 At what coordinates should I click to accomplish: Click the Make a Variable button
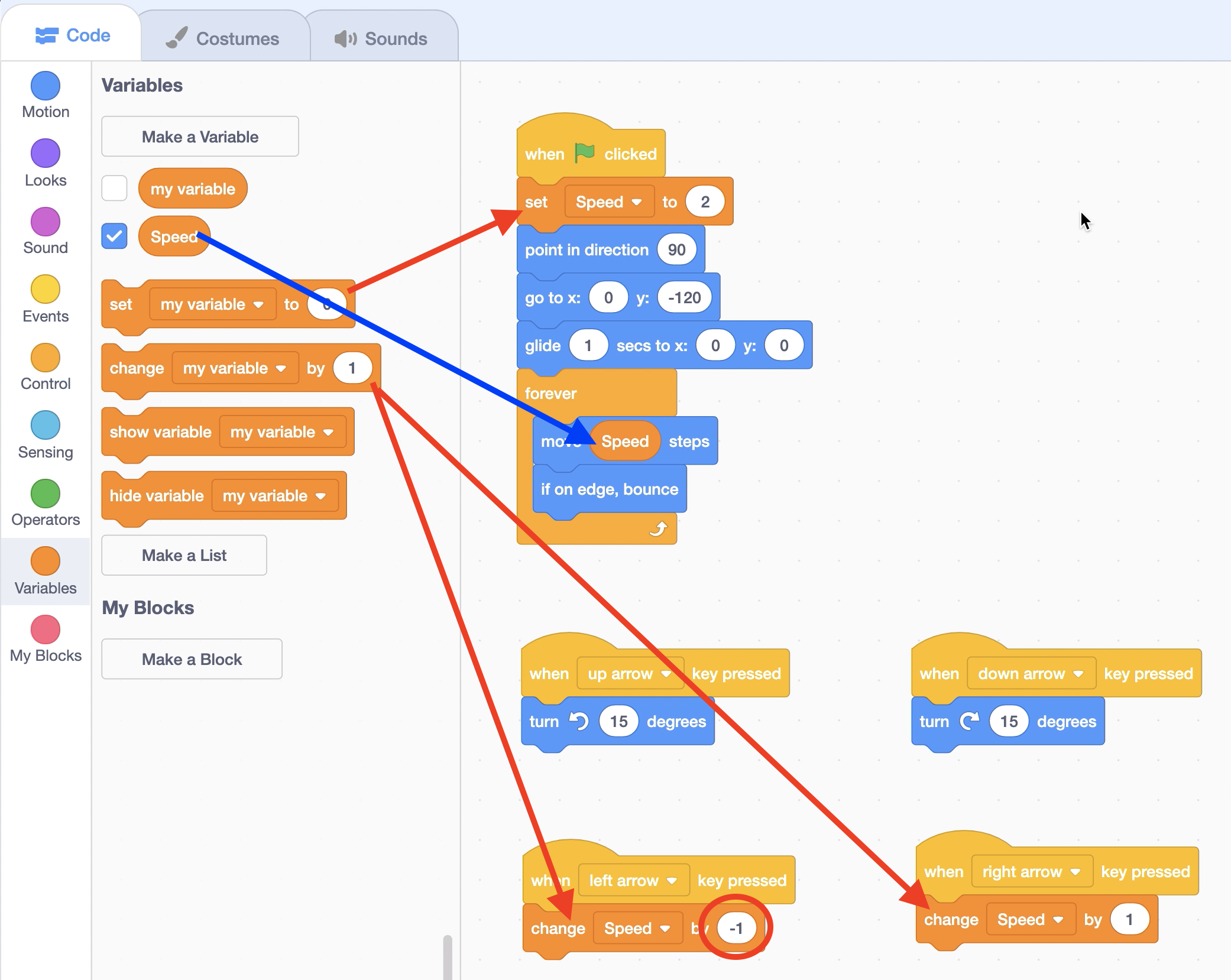(200, 137)
